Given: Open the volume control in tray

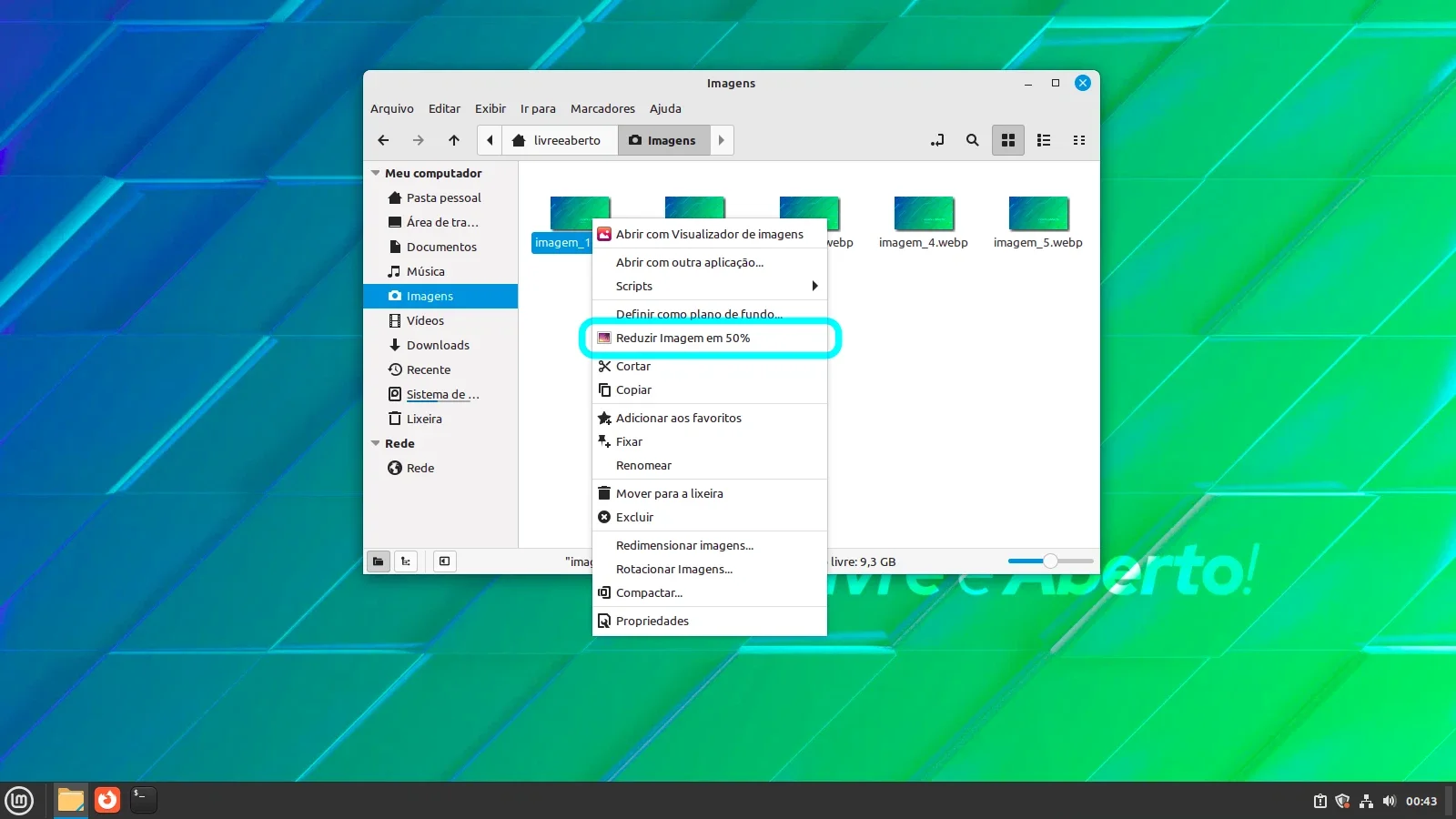Looking at the screenshot, I should click(x=1389, y=801).
